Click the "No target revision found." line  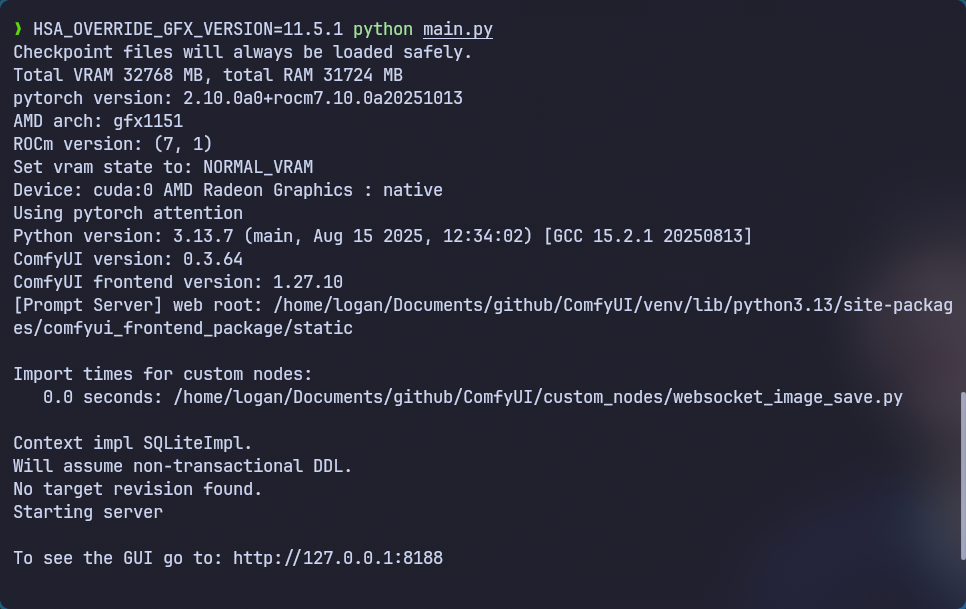coord(138,489)
